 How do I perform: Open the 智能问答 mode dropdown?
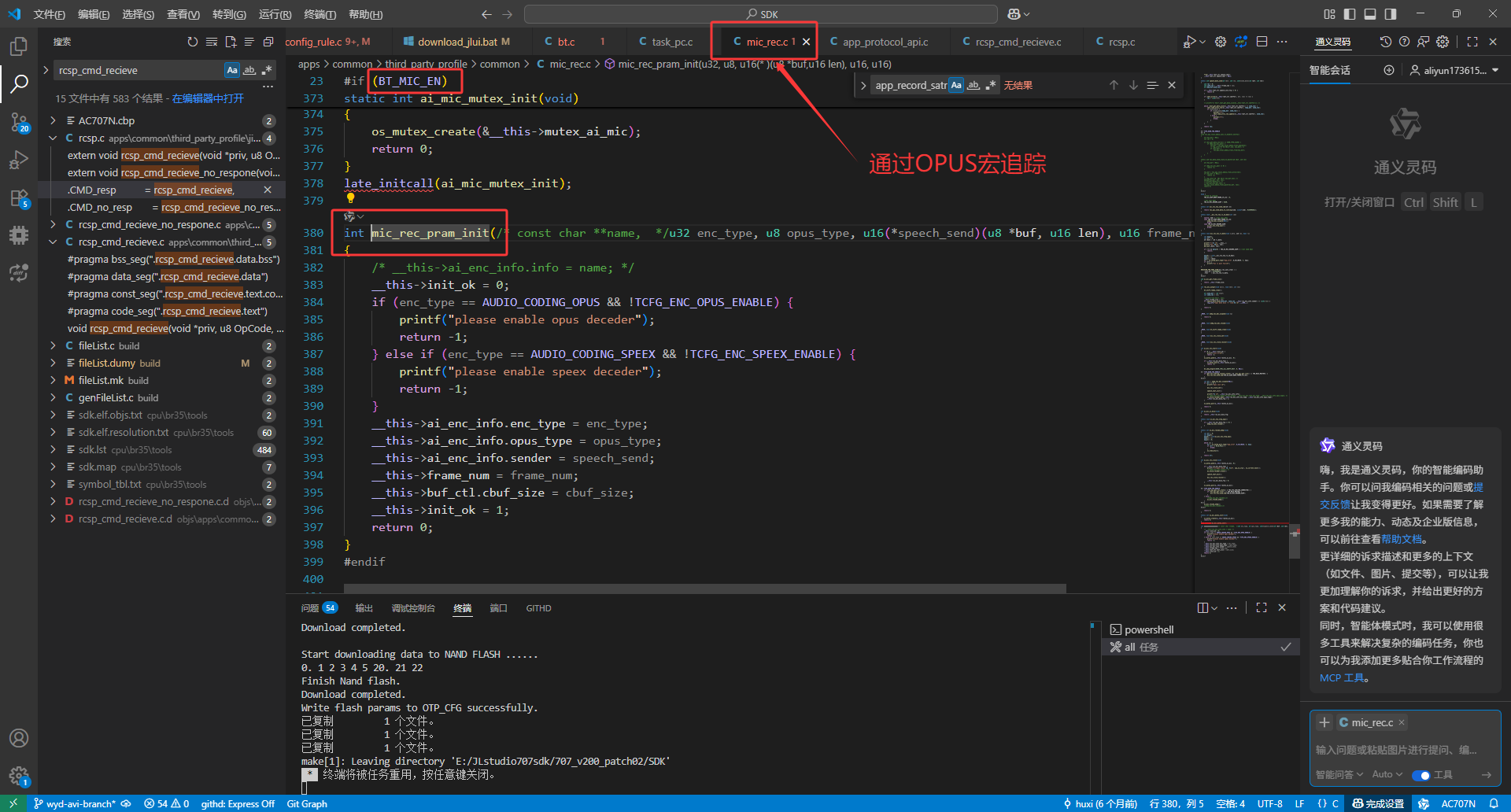[x=1339, y=775]
